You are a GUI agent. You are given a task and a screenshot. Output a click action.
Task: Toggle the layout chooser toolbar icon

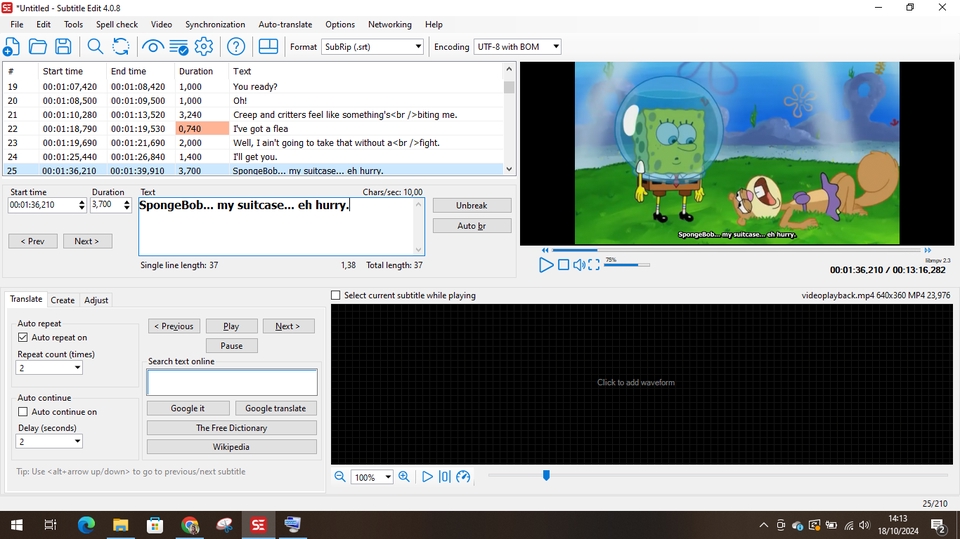pos(268,47)
